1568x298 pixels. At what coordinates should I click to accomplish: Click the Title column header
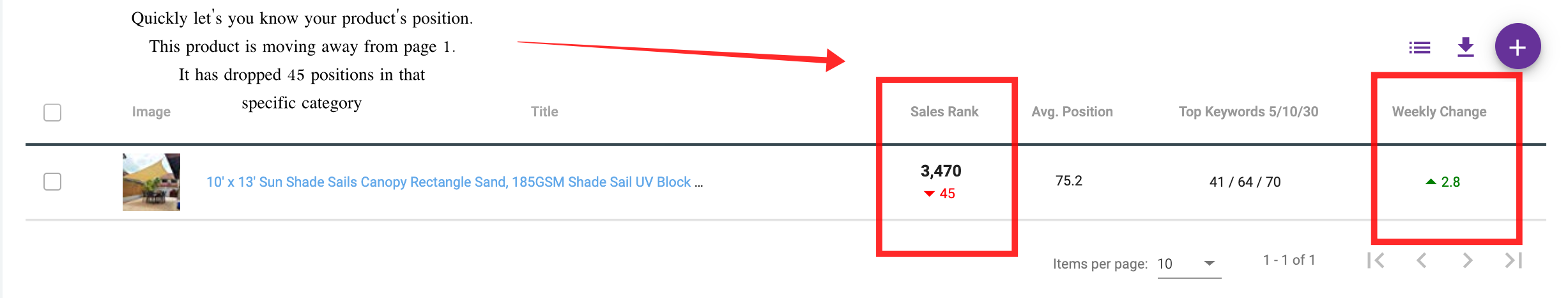pos(544,112)
